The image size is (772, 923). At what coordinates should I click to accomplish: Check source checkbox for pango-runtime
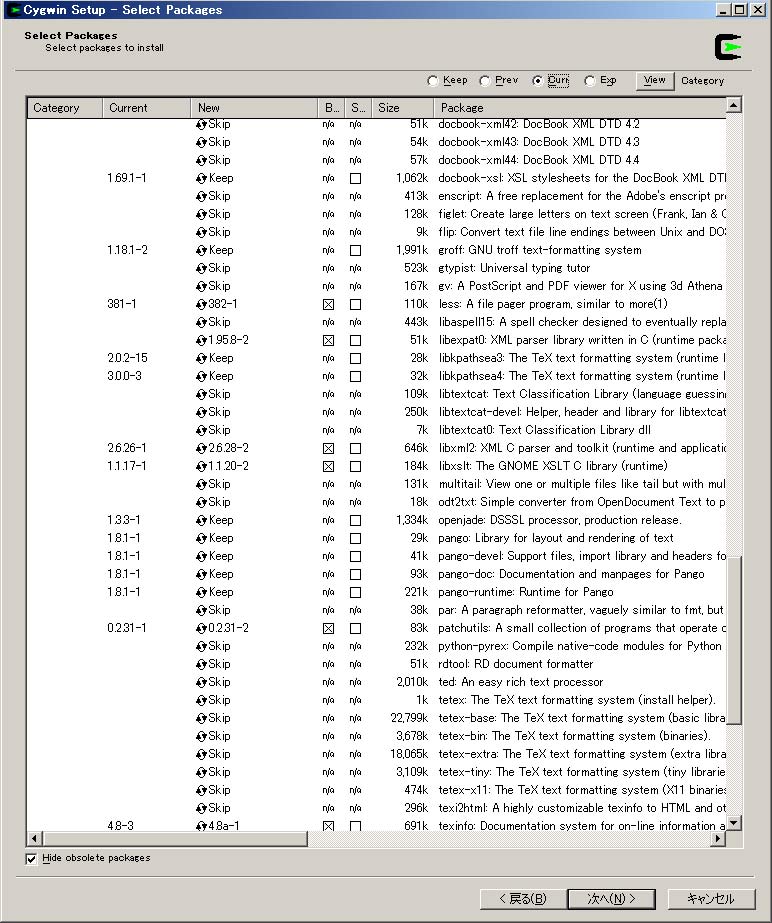(x=356, y=592)
